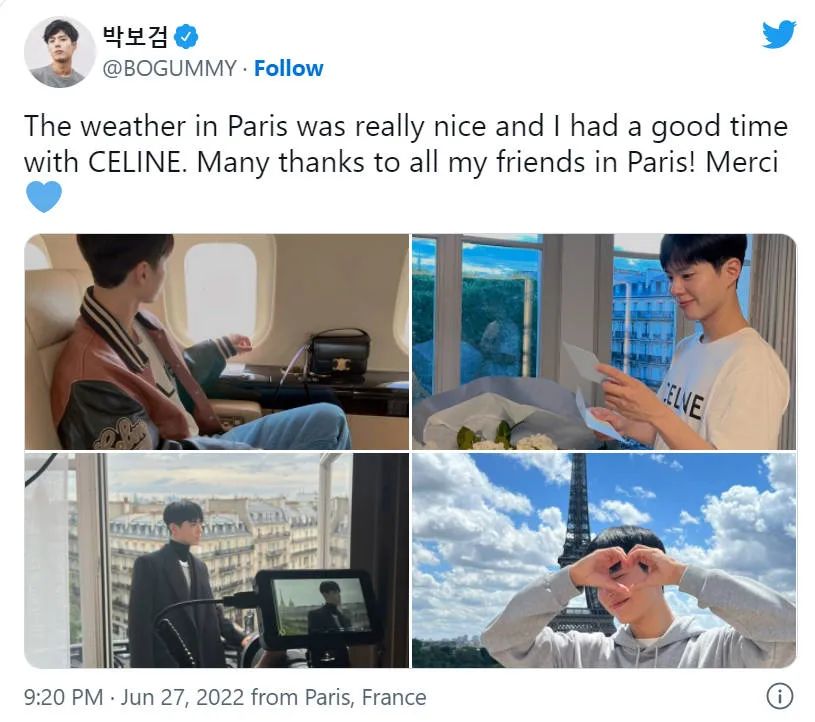The image size is (815, 722).
Task: Open the profile avatar picture
Action: 60,52
